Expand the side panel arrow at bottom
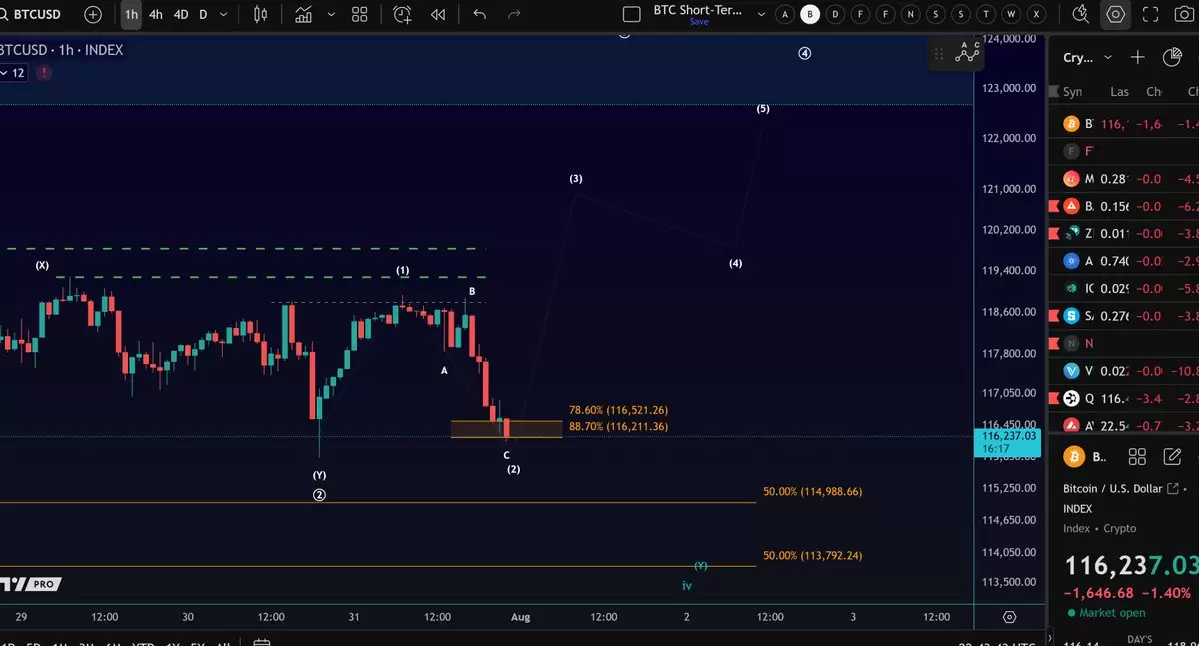Image resolution: width=1199 pixels, height=646 pixels. click(1048, 637)
